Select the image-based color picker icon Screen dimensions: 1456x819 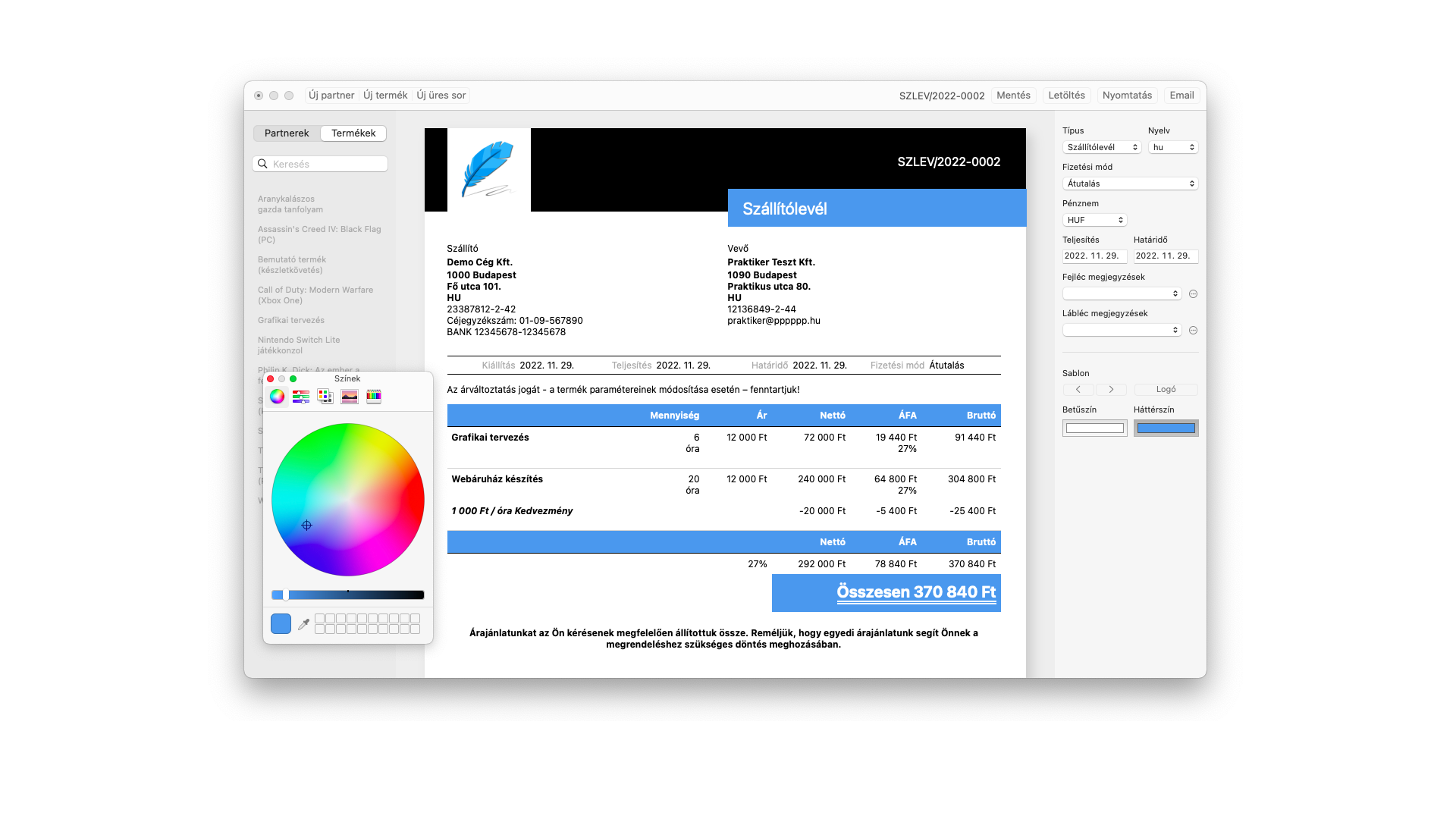[x=350, y=396]
